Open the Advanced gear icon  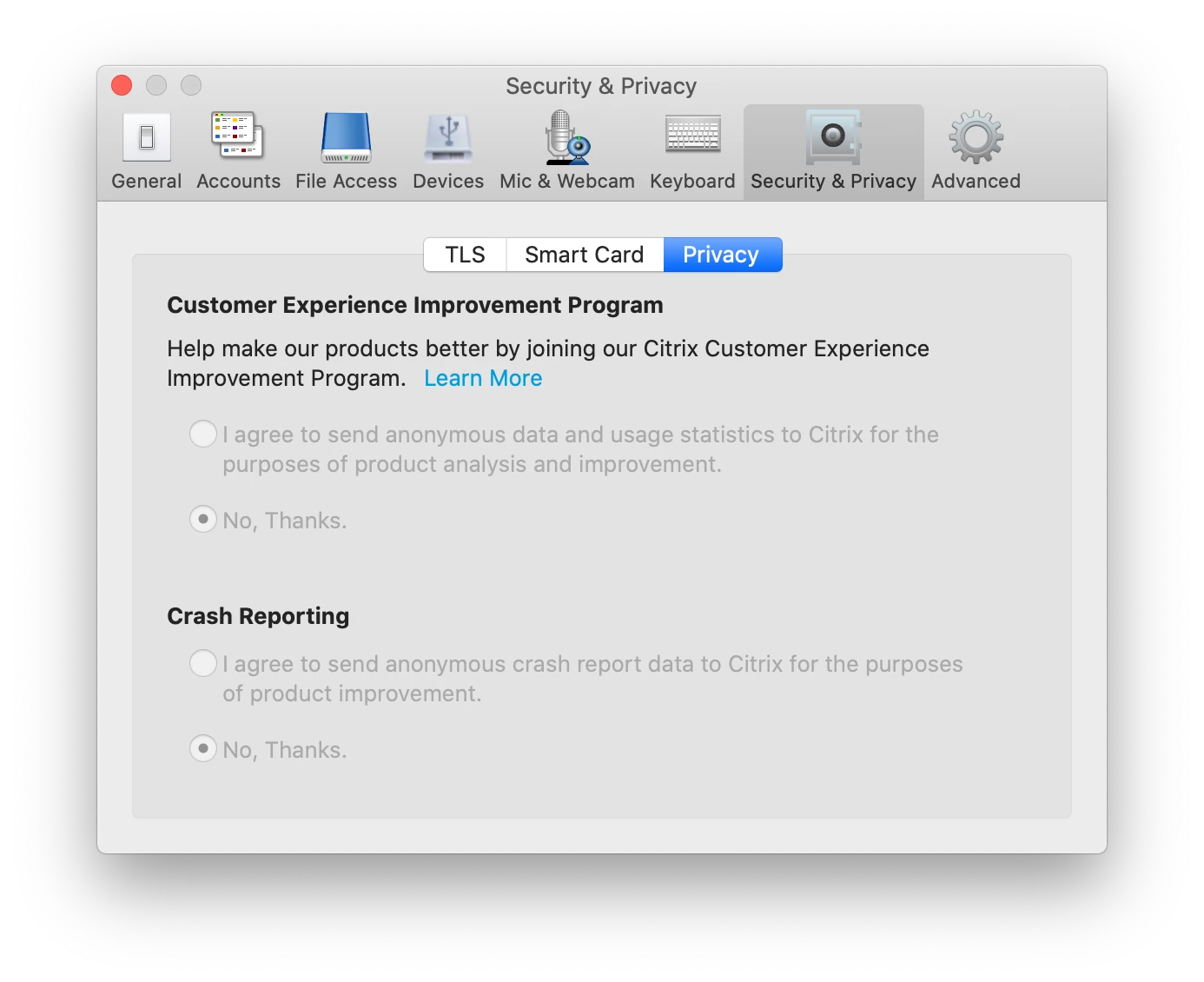pyautogui.click(x=976, y=137)
